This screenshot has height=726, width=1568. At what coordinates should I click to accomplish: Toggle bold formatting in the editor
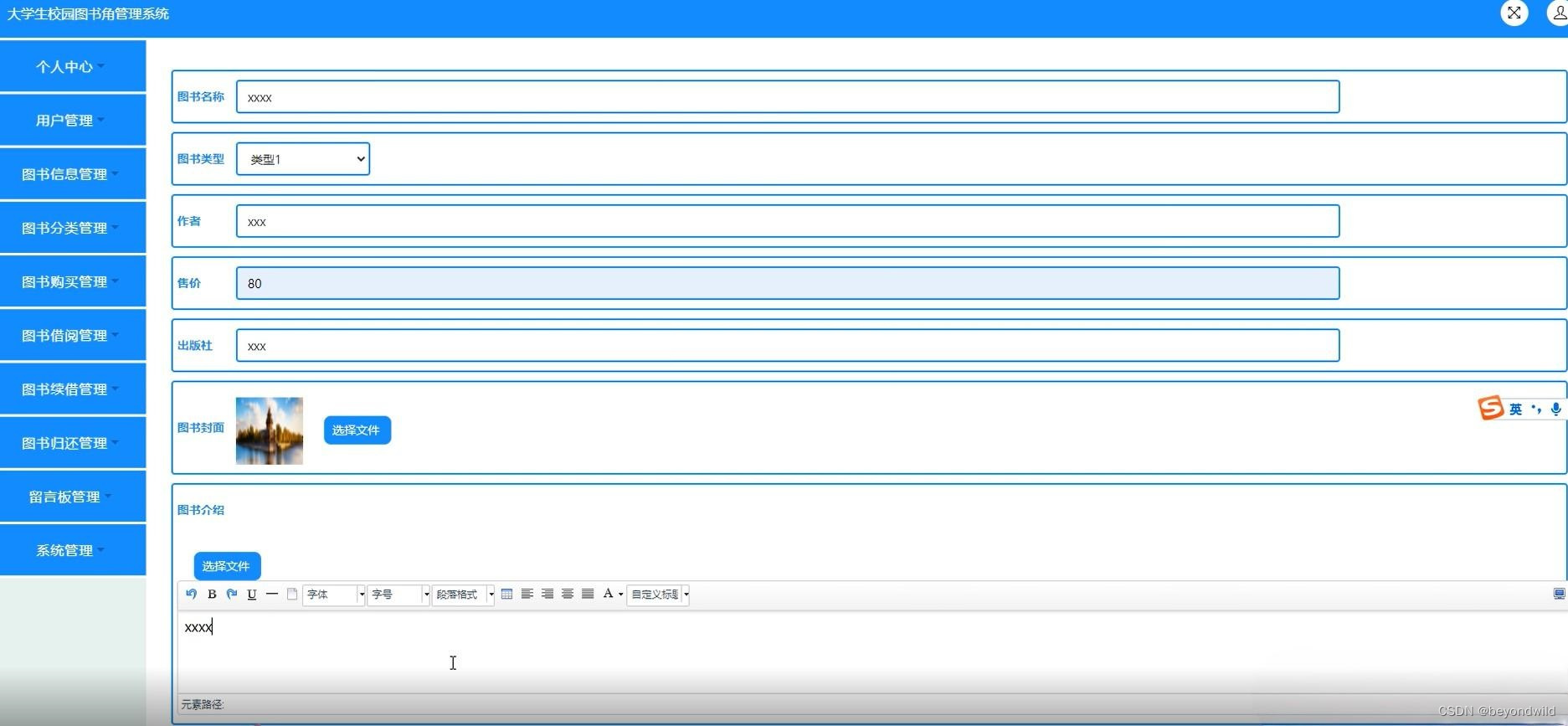click(212, 594)
